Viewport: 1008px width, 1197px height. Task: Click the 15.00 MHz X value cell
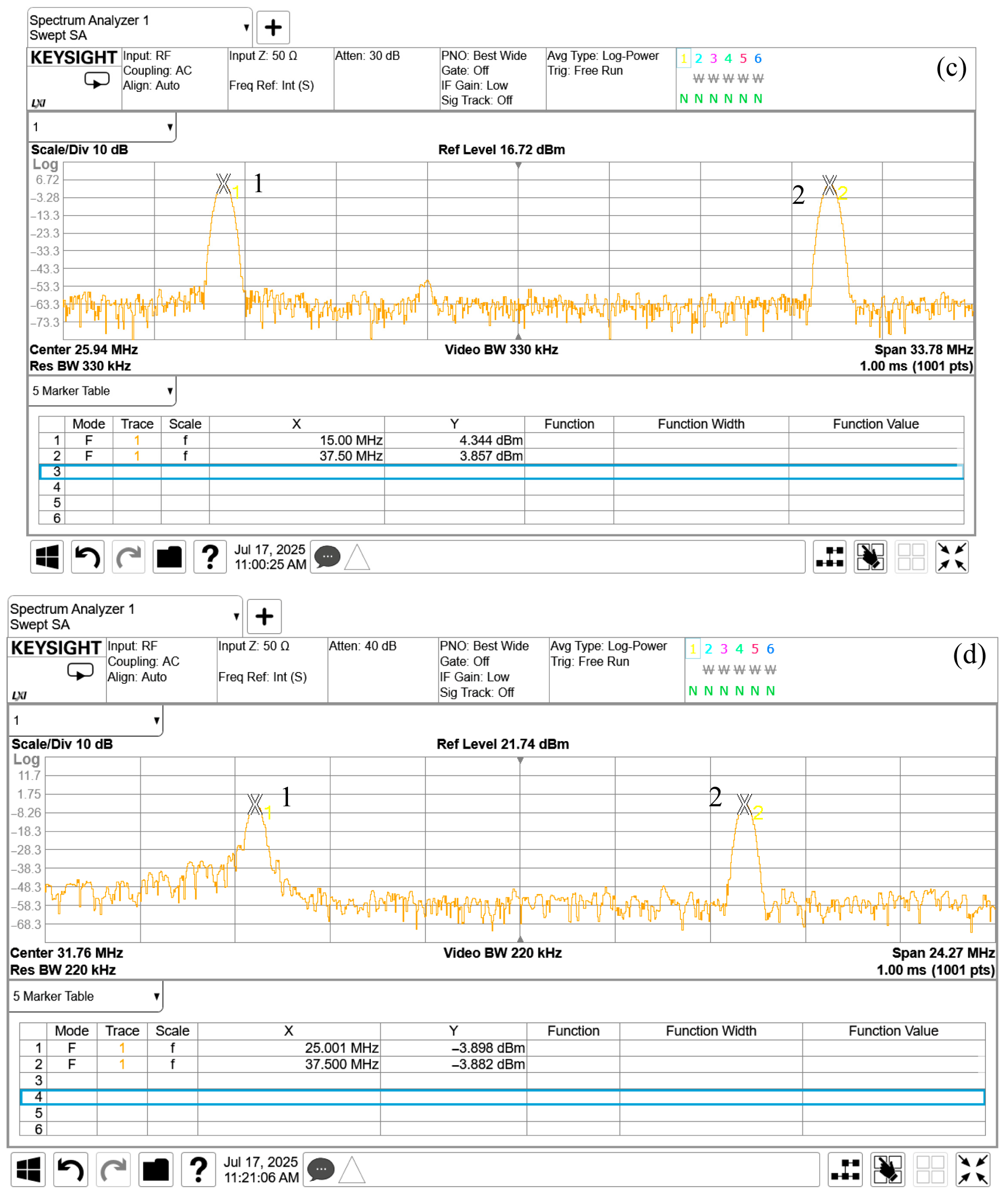coord(297,440)
